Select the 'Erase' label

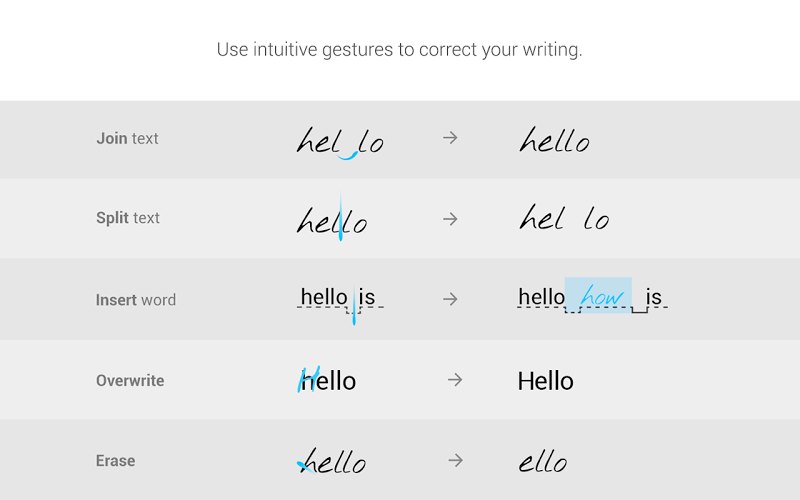click(x=116, y=461)
